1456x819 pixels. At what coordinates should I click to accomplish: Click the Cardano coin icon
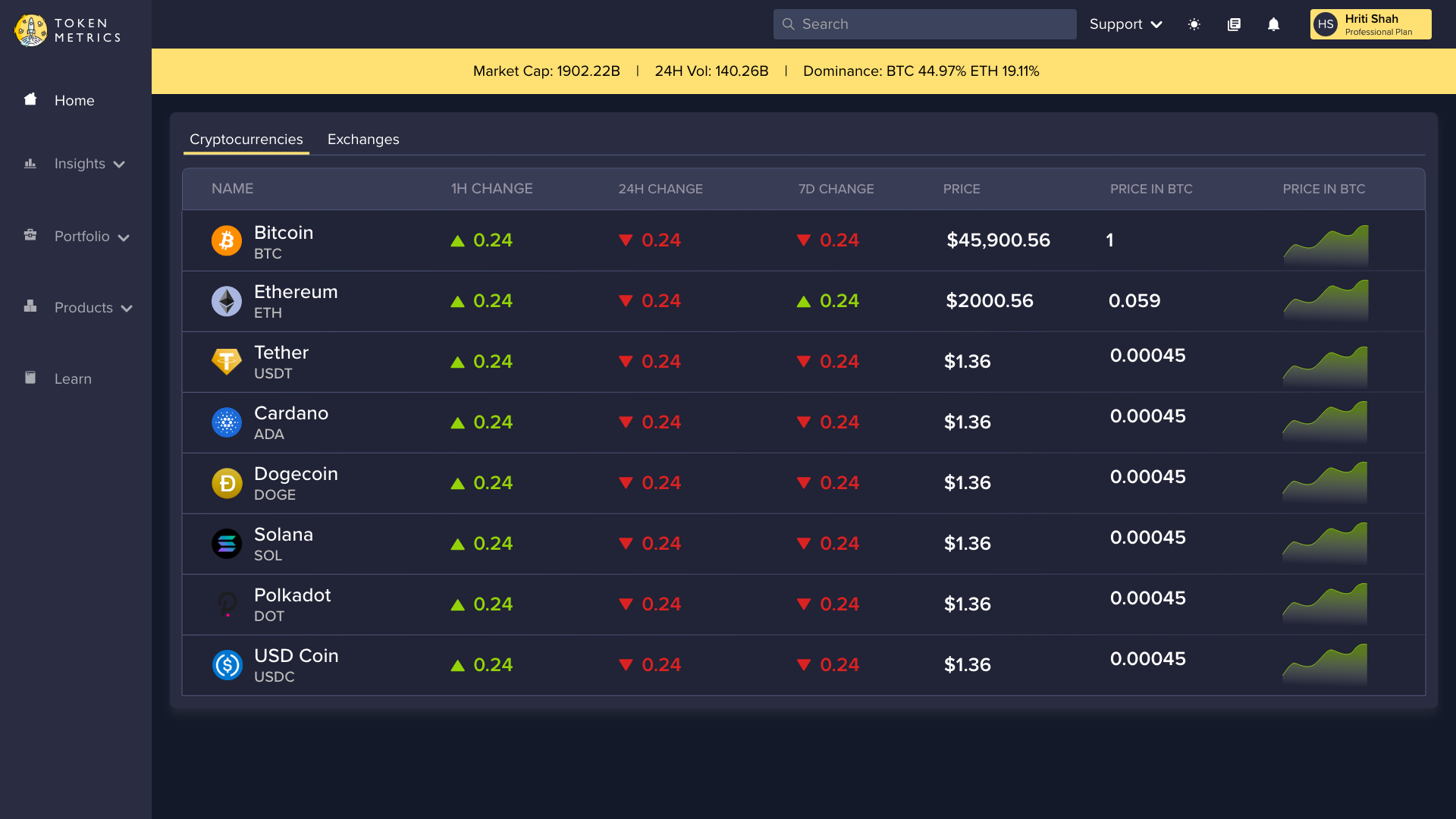coord(226,422)
